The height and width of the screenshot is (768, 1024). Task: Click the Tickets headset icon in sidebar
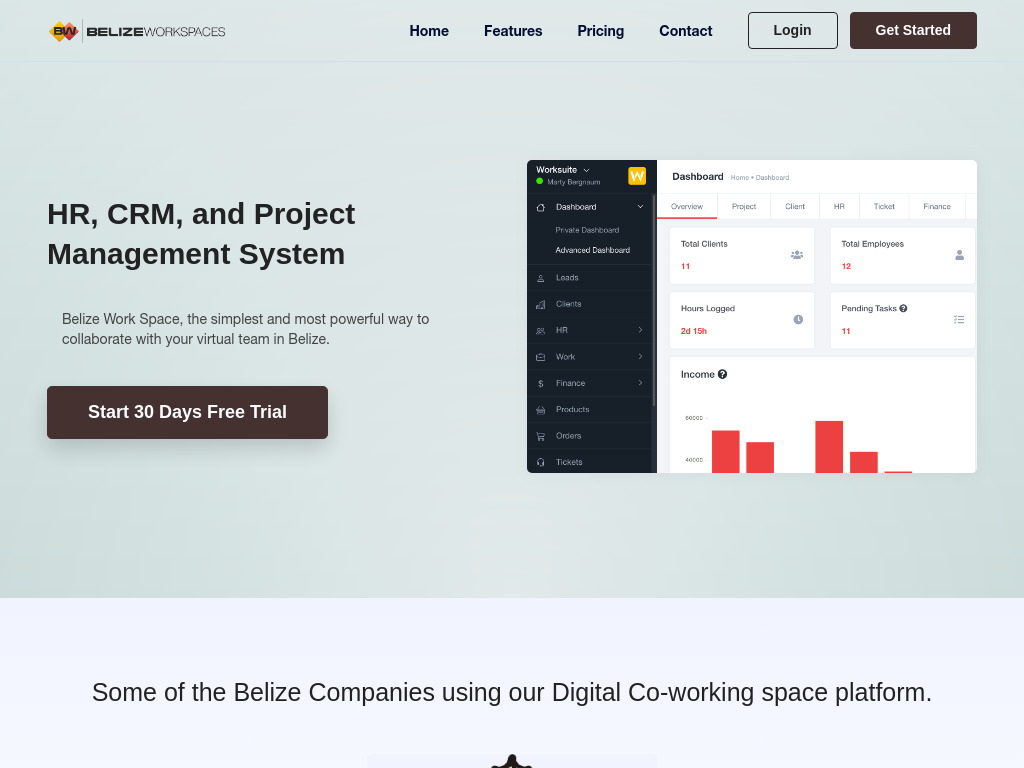point(541,462)
